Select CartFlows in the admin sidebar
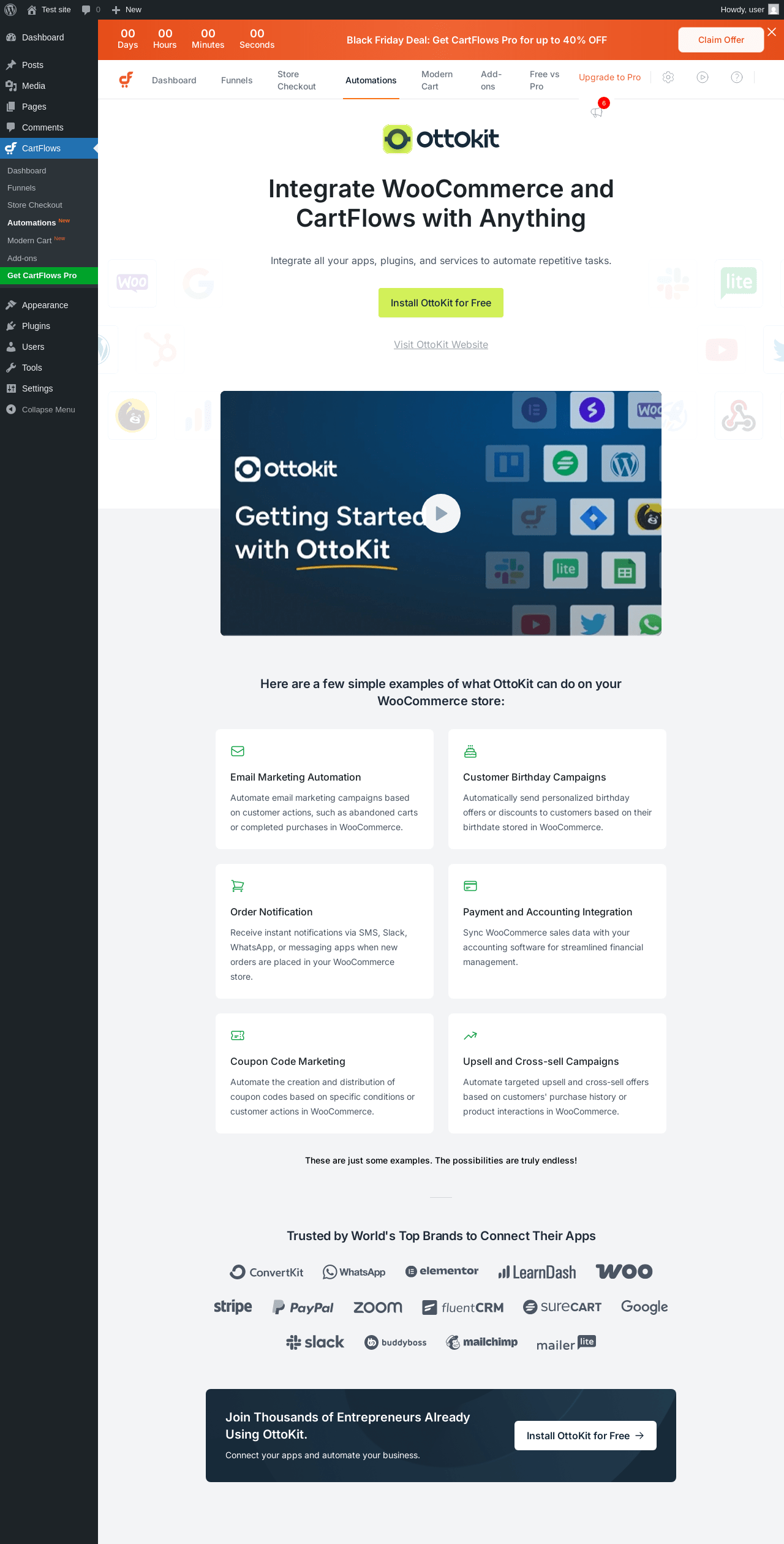The width and height of the screenshot is (784, 1544). point(49,148)
